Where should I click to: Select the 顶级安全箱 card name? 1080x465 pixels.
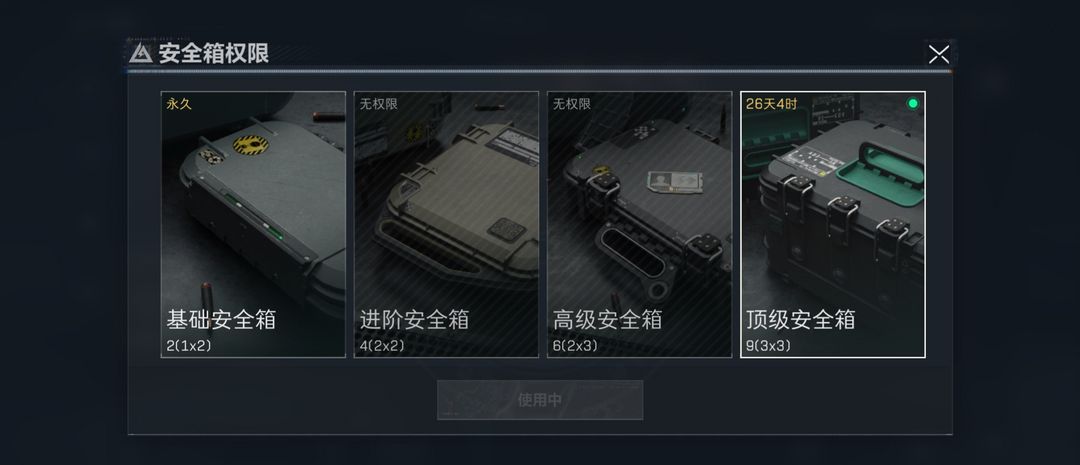pos(800,320)
